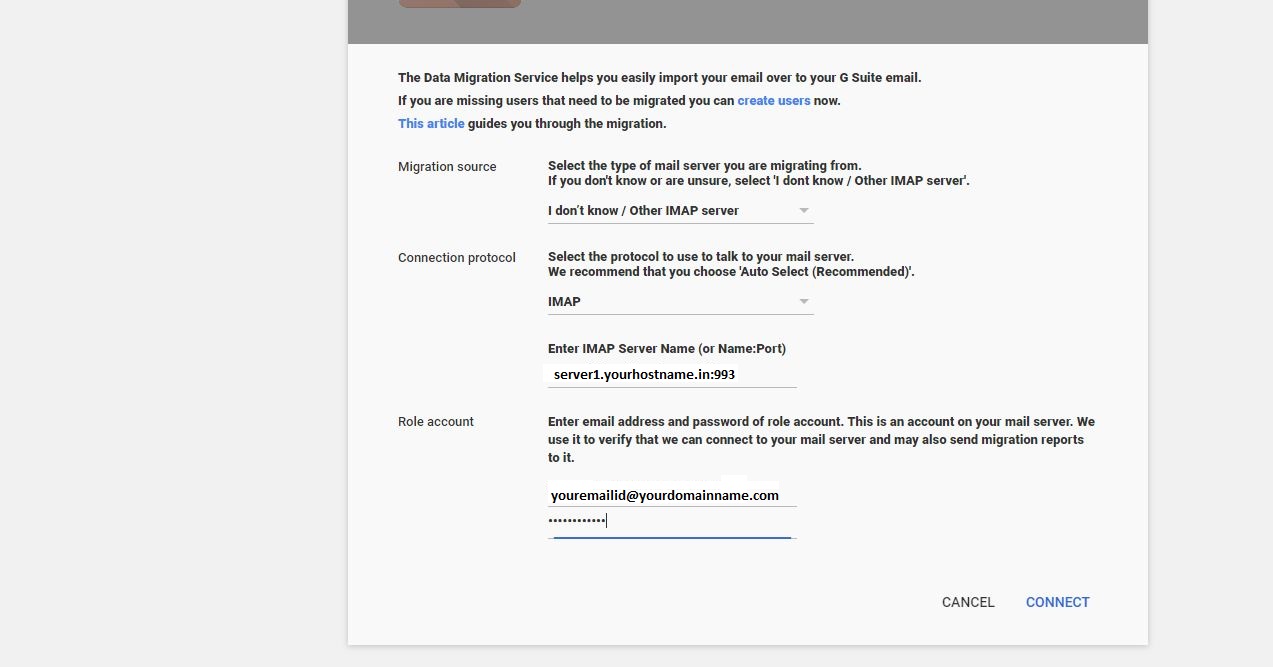This screenshot has height=667, width=1273.
Task: Click the 'Select the type of mail server' text
Action: (704, 166)
